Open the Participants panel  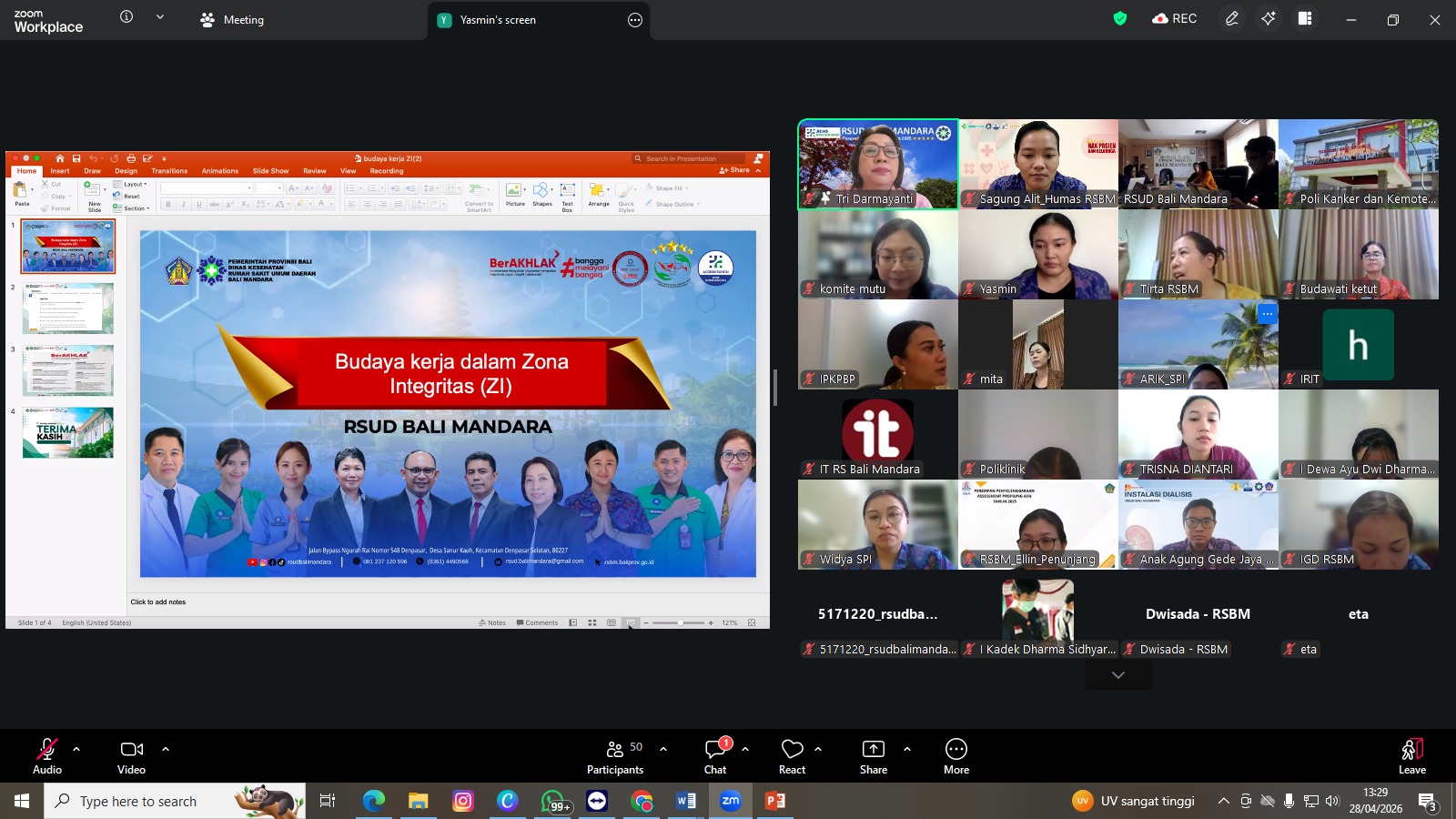pos(615,756)
